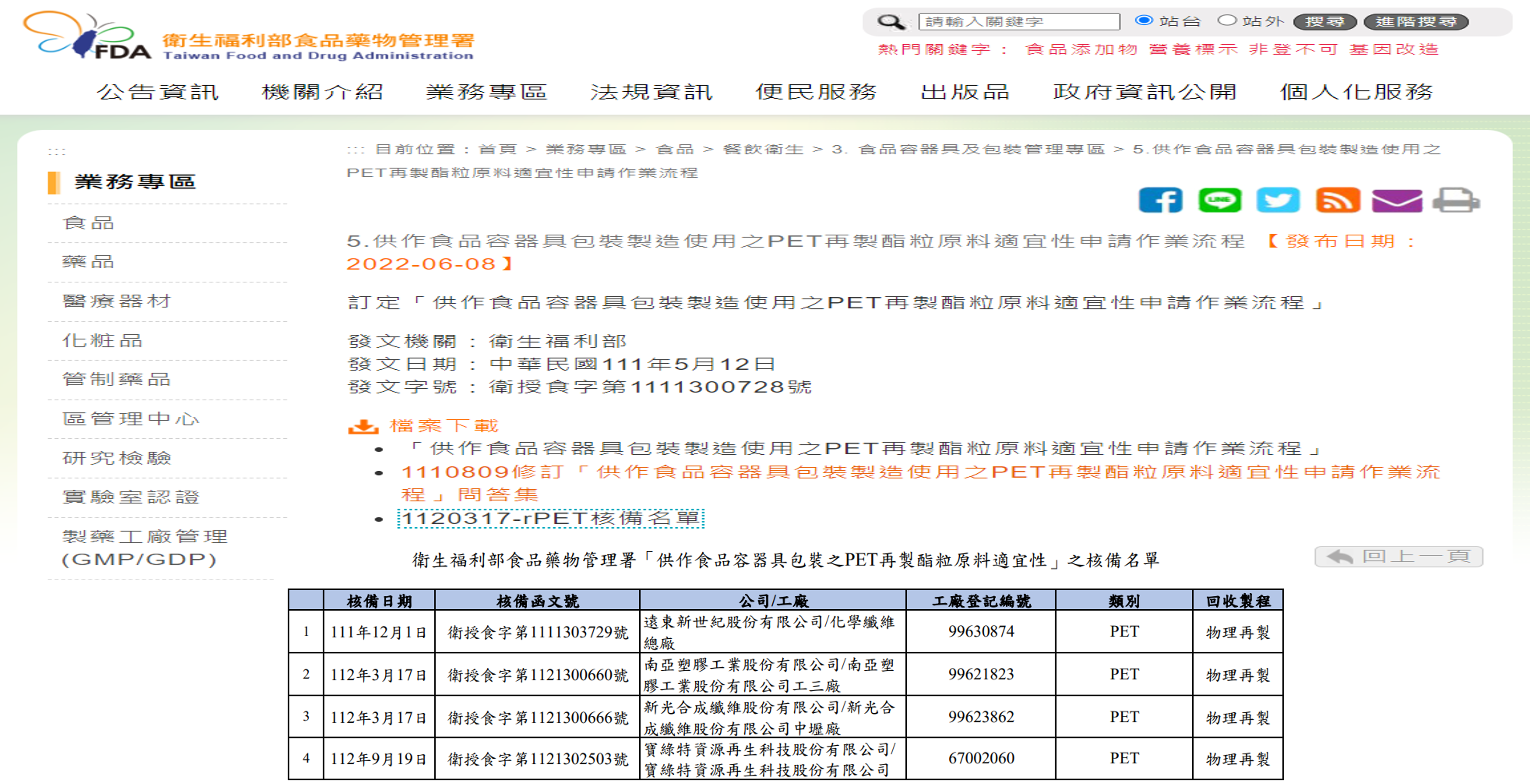Click the magnifying glass search icon
The image size is (1530, 784).
[890, 22]
